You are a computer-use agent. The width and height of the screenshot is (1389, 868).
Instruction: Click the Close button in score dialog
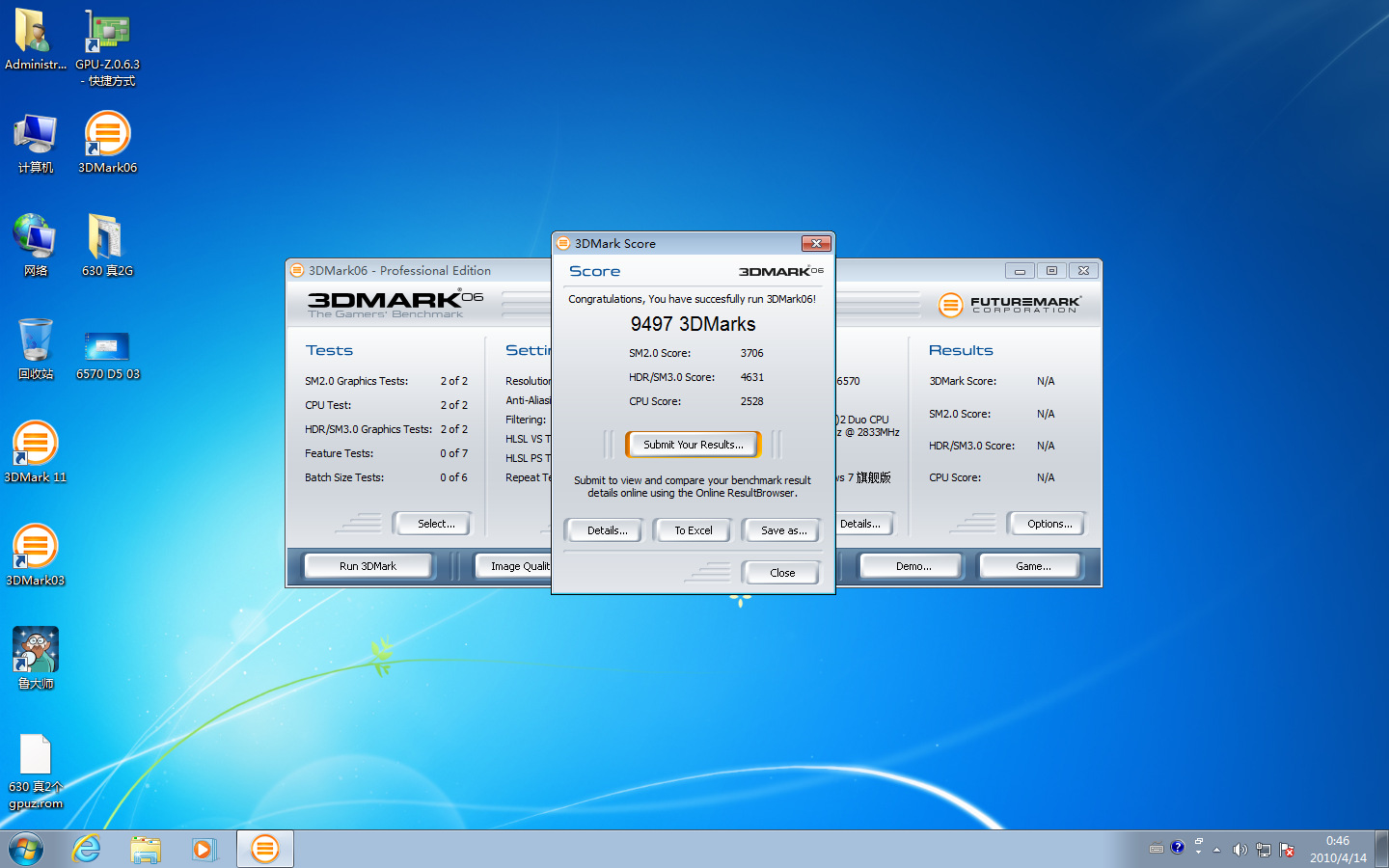(782, 573)
